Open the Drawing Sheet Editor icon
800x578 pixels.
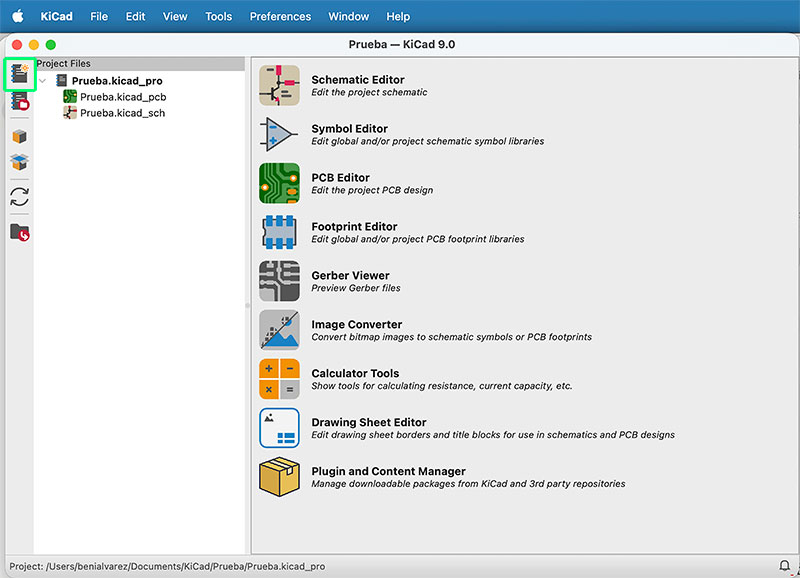[279, 428]
